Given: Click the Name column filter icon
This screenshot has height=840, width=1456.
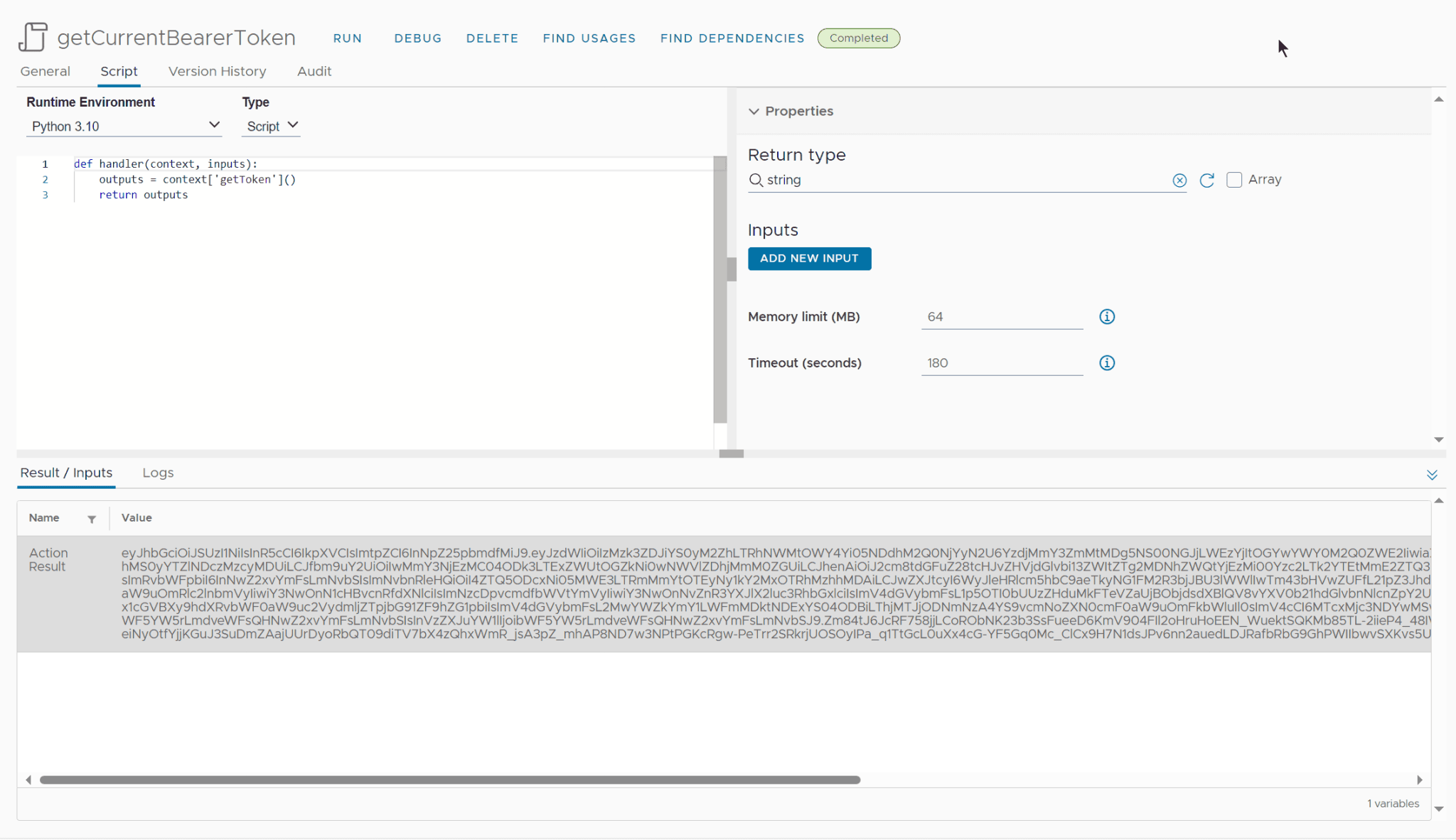Looking at the screenshot, I should click(92, 519).
